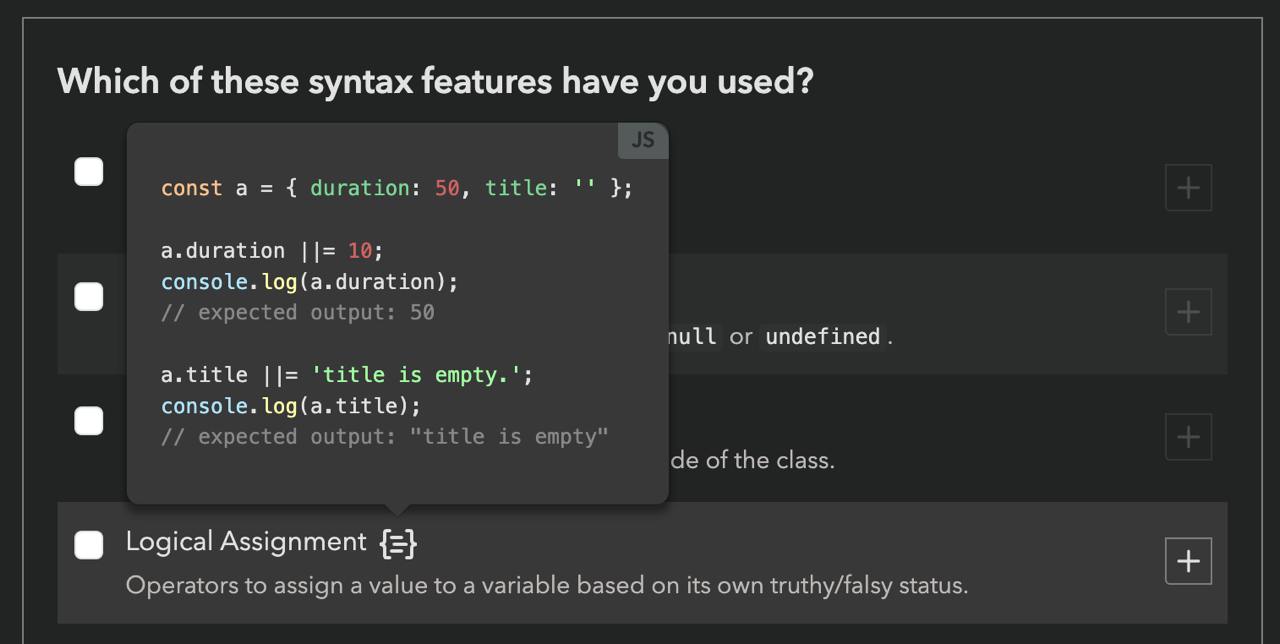
Task: Check the Logical Assignment checkbox
Action: [x=89, y=545]
